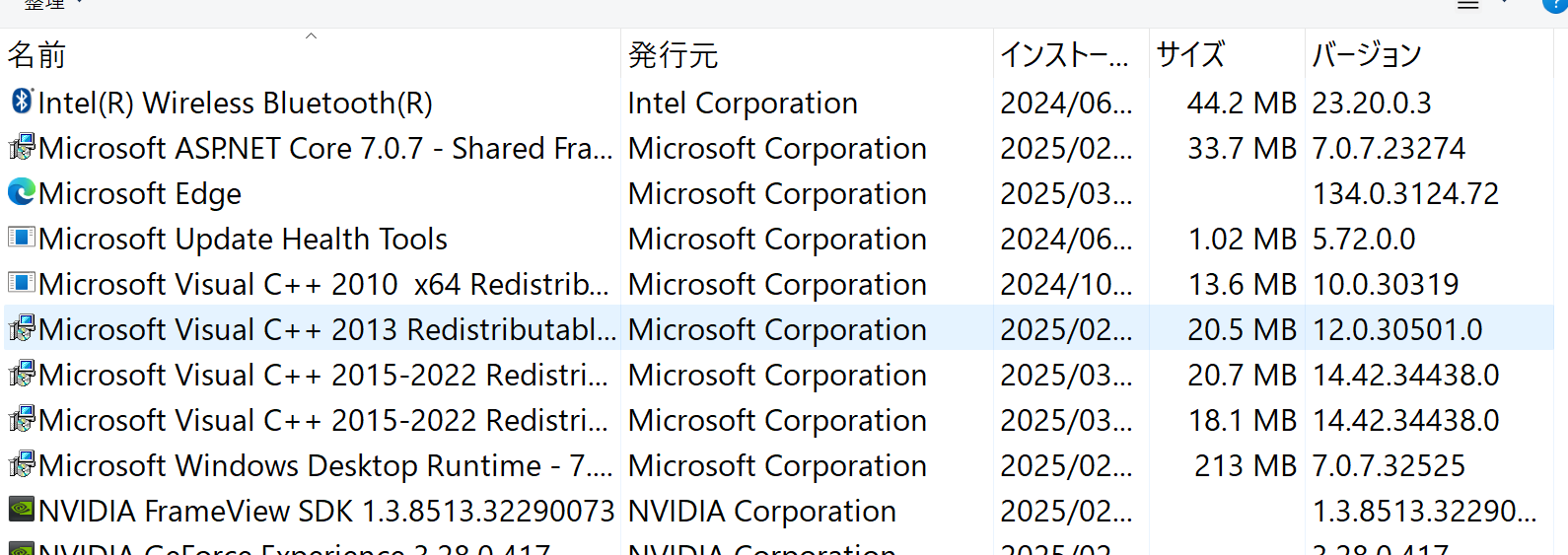Click version number 12.0.30501.0
Image resolution: width=1568 pixels, height=555 pixels.
(1397, 329)
